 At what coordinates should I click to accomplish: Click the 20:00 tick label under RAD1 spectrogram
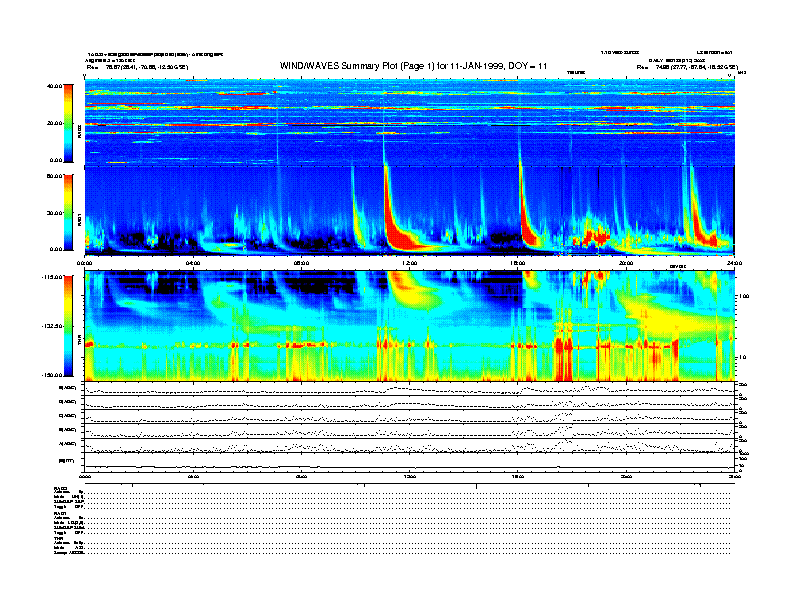pos(626,263)
